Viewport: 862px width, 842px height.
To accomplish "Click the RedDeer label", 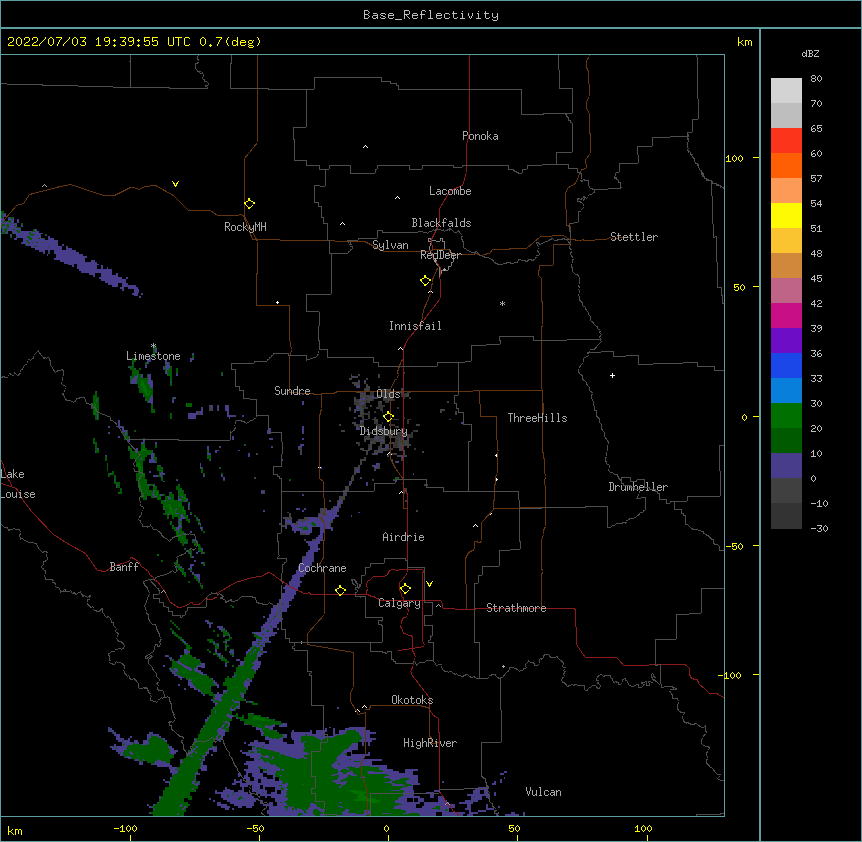I will pyautogui.click(x=440, y=255).
